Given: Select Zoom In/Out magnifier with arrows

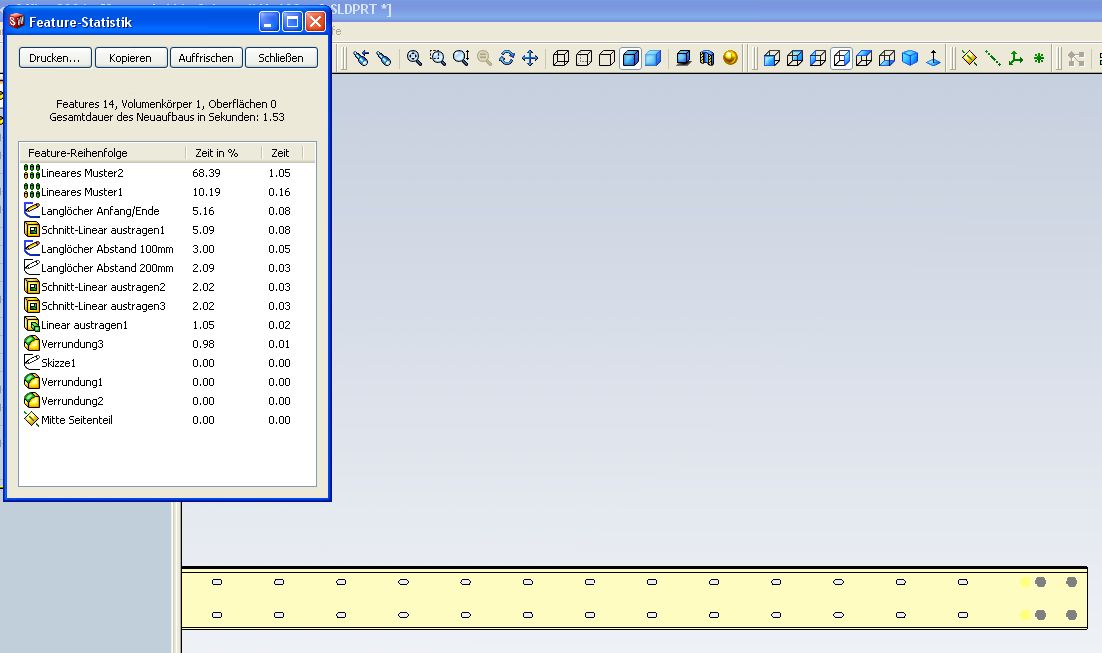Looking at the screenshot, I should point(461,58).
